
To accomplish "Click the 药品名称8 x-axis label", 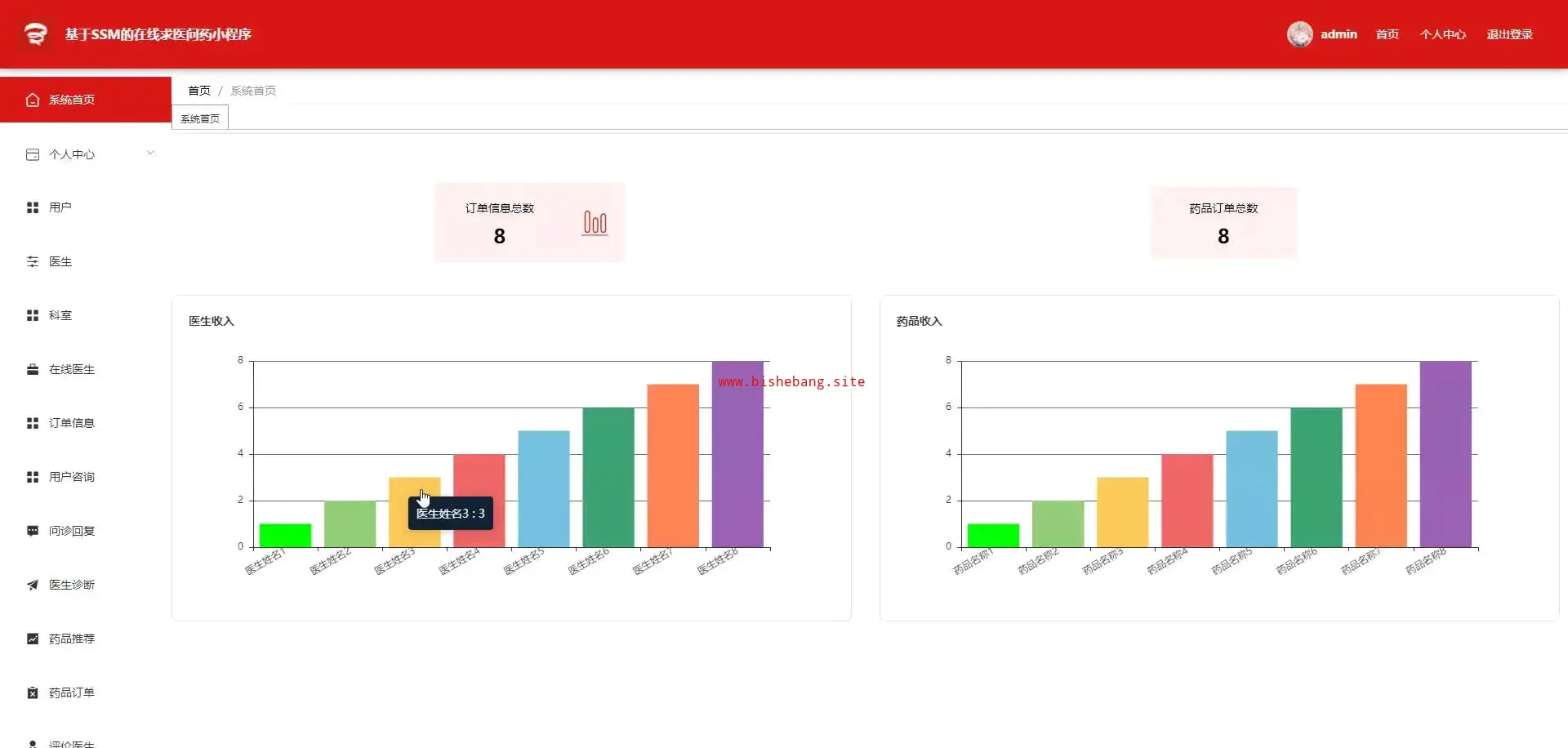I will 1426,562.
